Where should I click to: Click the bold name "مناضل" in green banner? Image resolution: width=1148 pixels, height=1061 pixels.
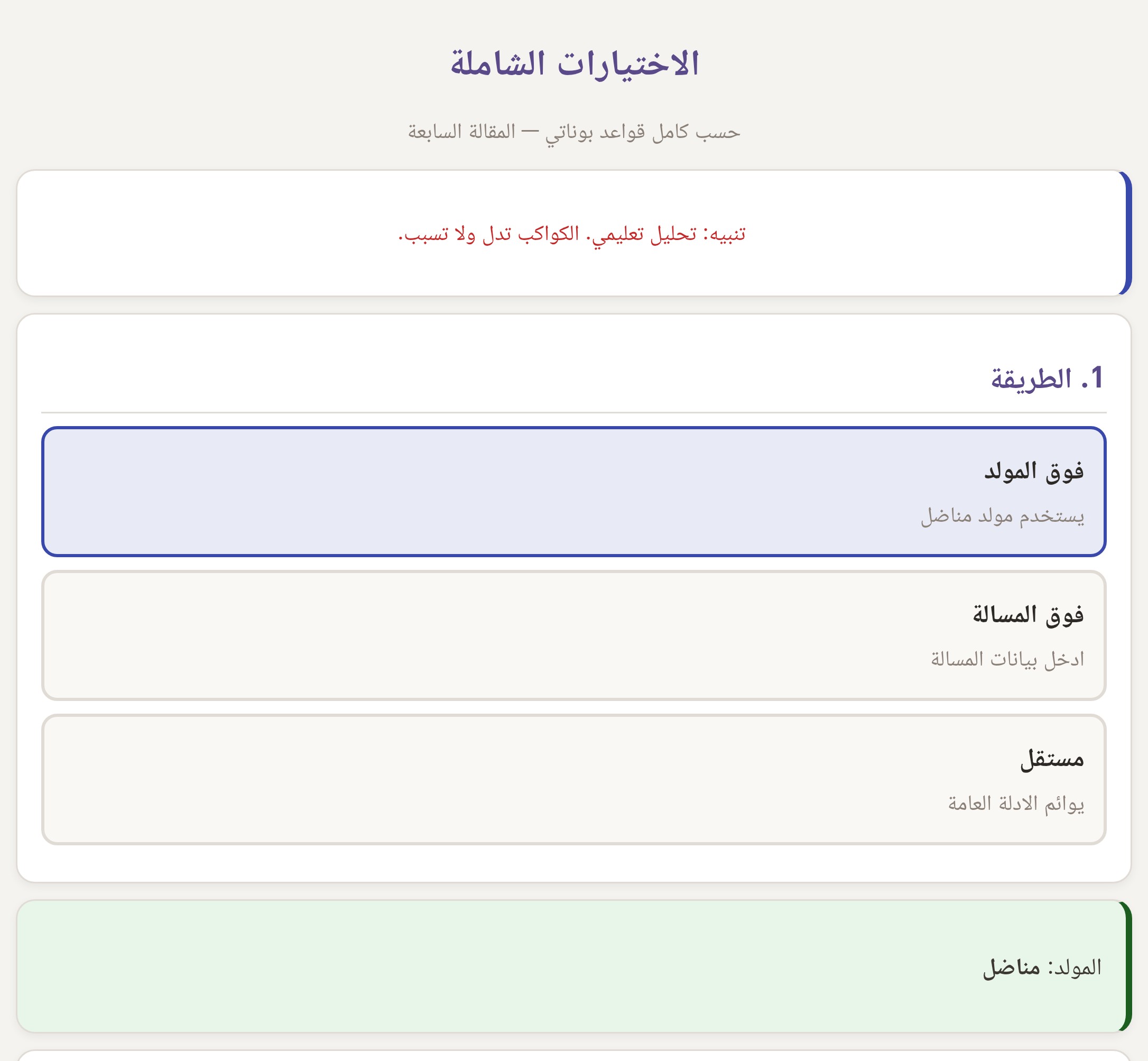click(1012, 968)
